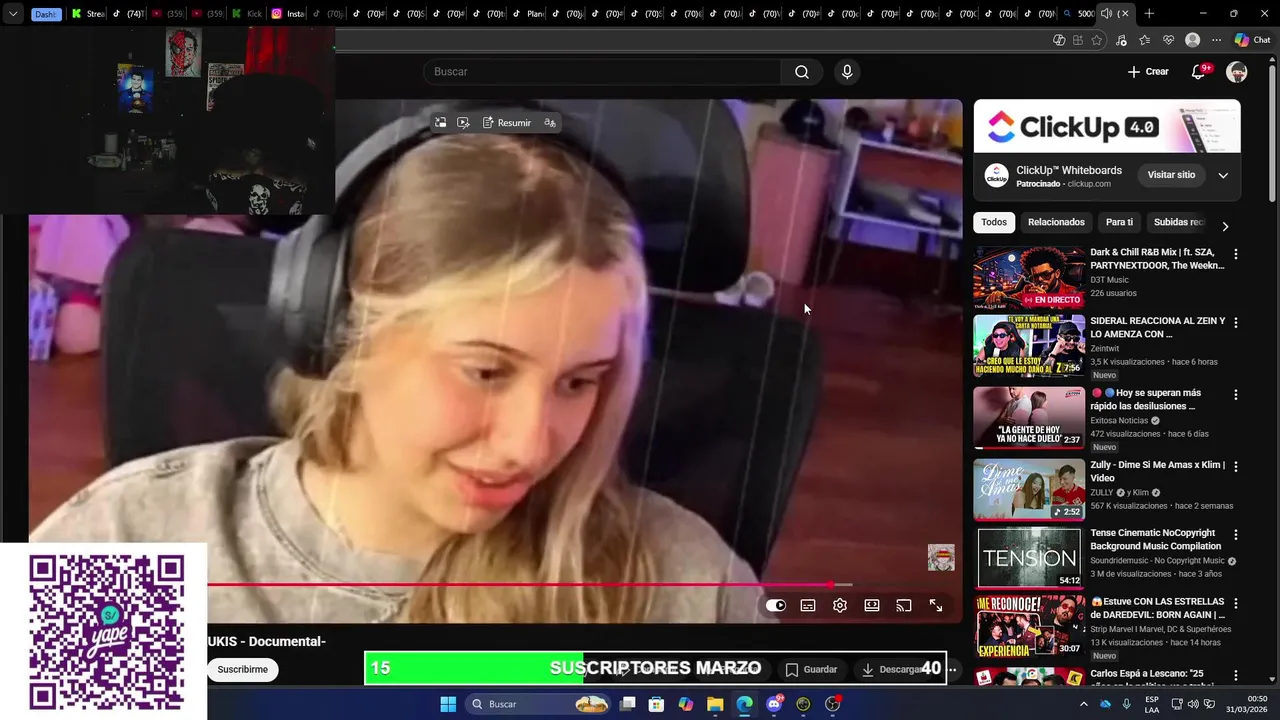
Task: Select the Relacionados filter chip
Action: tap(1056, 222)
